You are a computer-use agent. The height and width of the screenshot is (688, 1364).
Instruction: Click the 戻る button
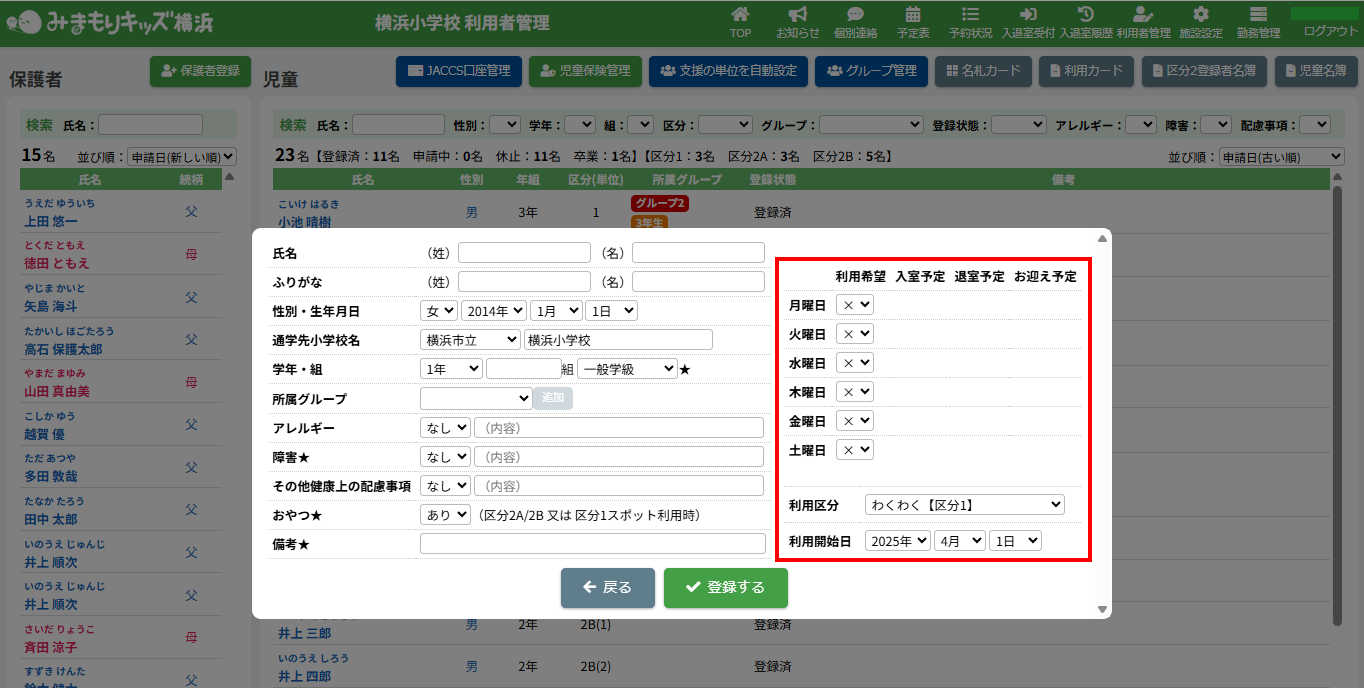pos(607,588)
